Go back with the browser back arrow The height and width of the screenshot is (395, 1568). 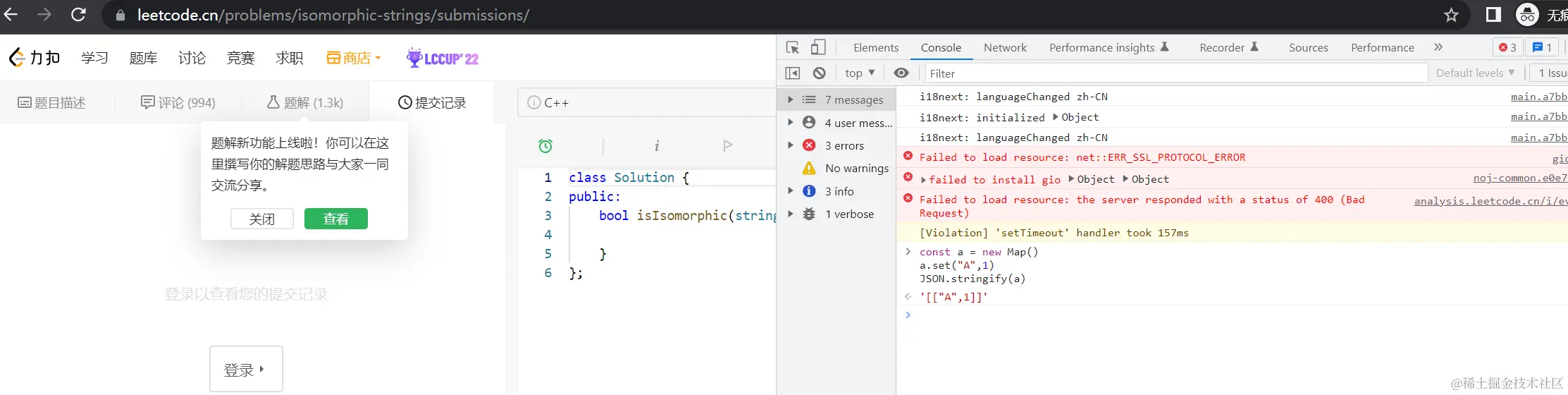[11, 14]
